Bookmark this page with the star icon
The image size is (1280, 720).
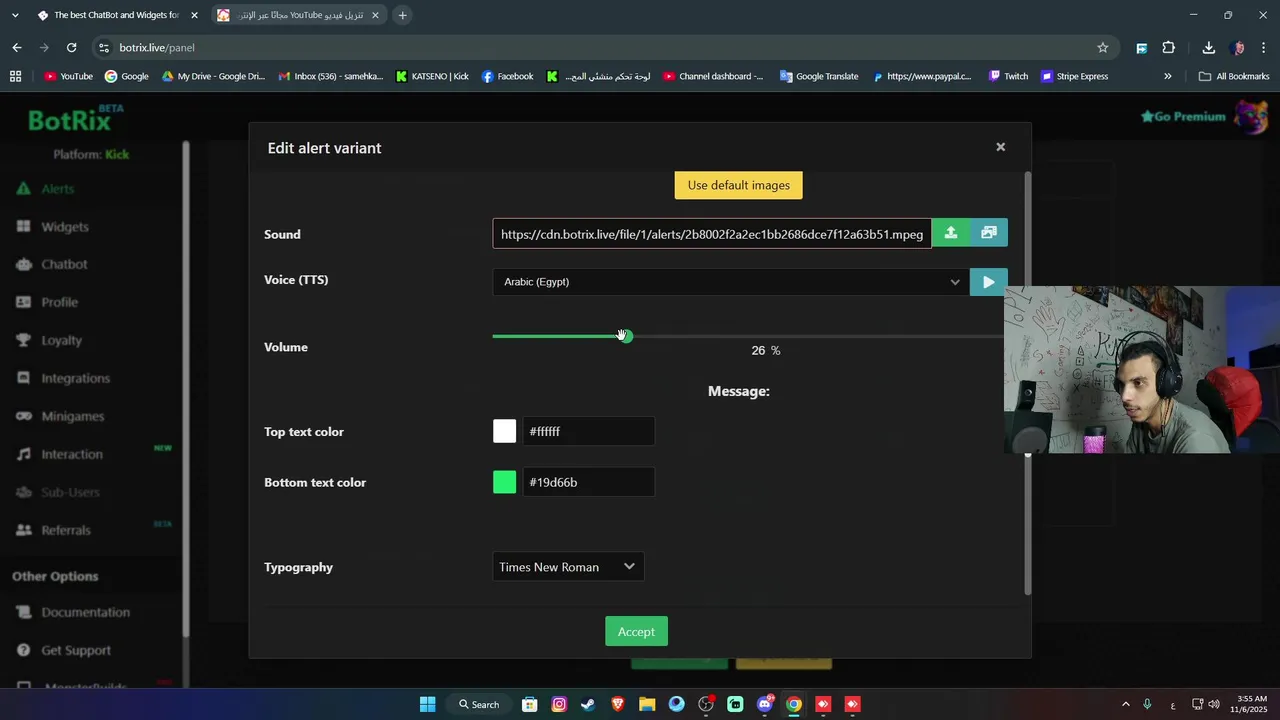[x=1102, y=47]
